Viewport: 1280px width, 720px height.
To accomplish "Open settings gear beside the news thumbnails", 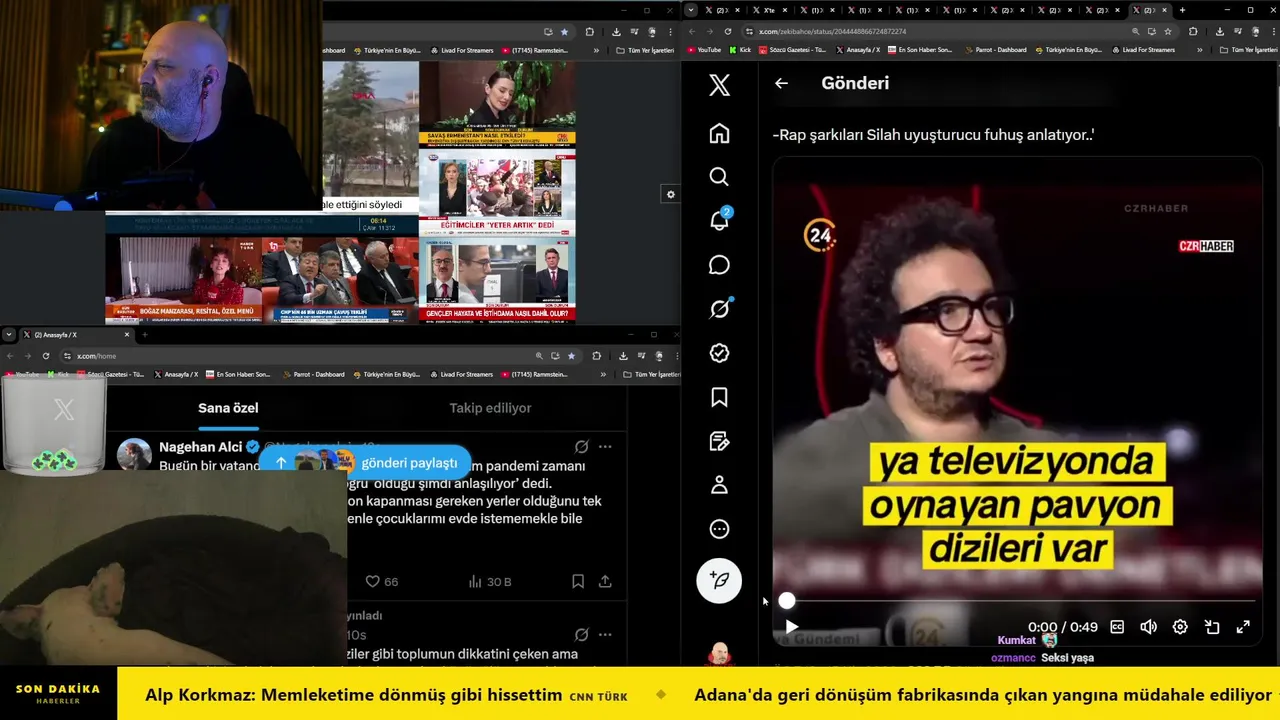I will click(671, 195).
